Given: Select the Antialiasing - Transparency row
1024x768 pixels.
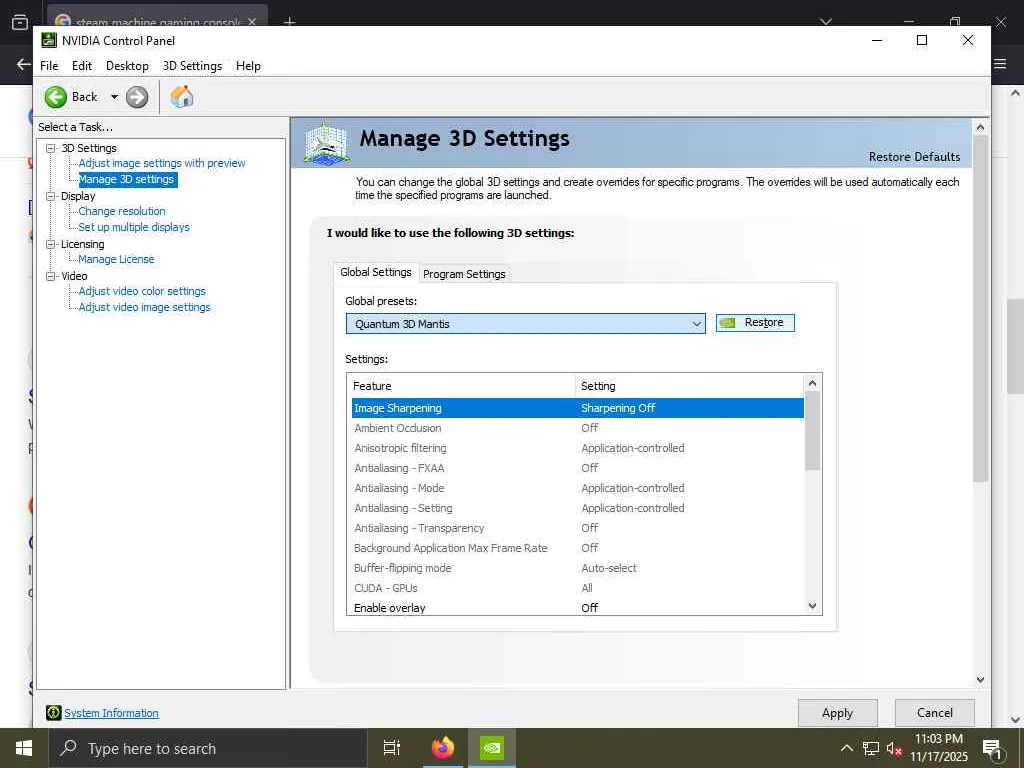Looking at the screenshot, I should 578,528.
